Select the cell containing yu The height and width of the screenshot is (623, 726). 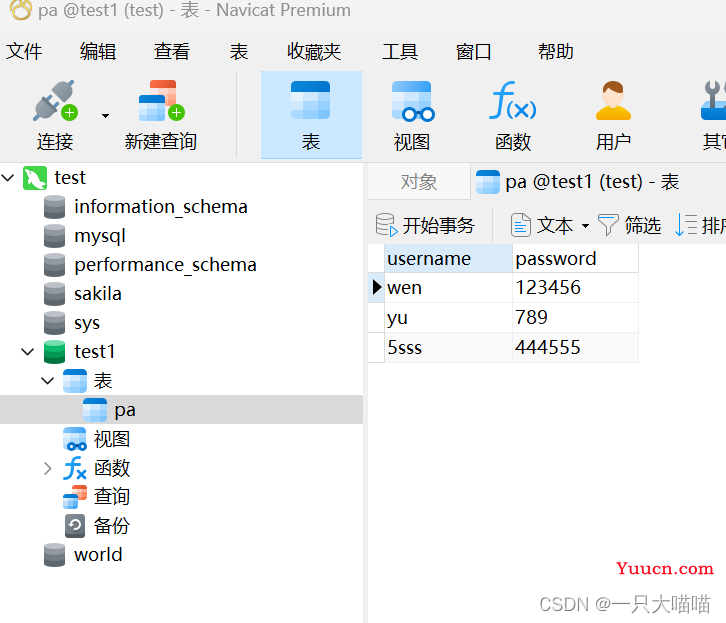(448, 318)
